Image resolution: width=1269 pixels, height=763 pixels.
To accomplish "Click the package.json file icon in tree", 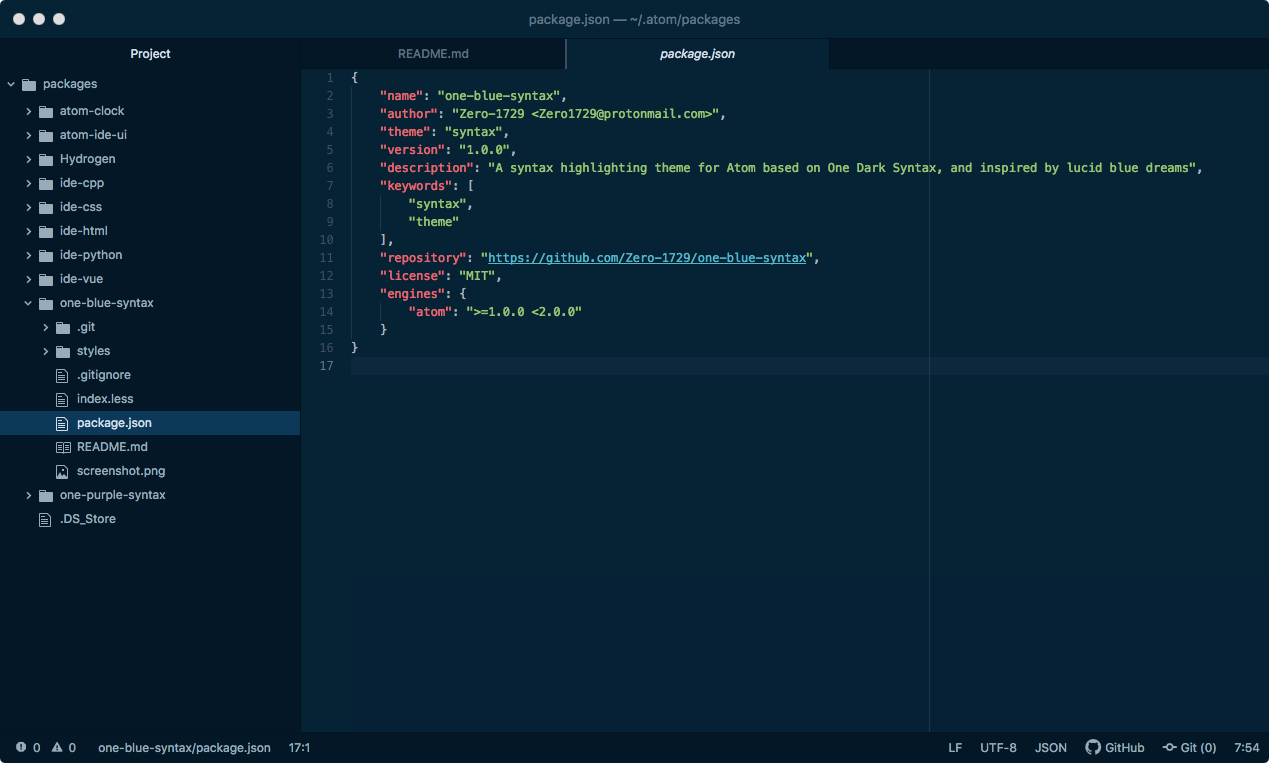I will pyautogui.click(x=62, y=423).
